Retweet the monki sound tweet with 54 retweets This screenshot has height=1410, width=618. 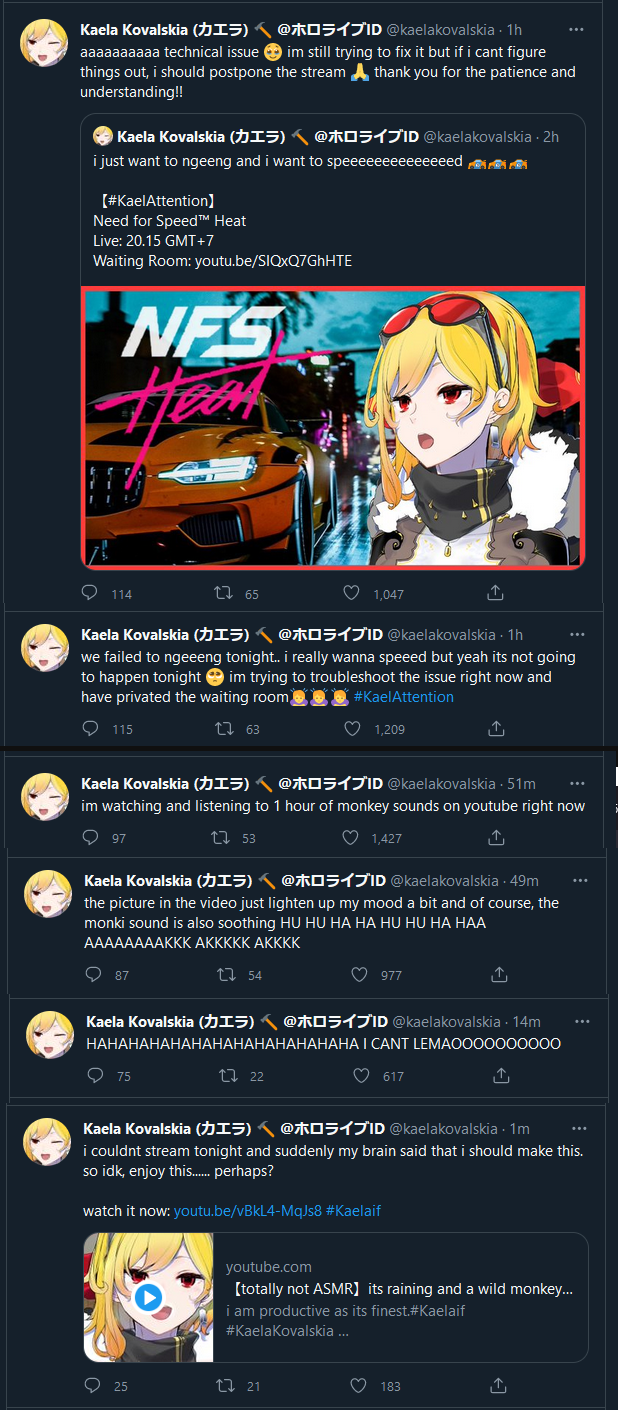pos(228,974)
